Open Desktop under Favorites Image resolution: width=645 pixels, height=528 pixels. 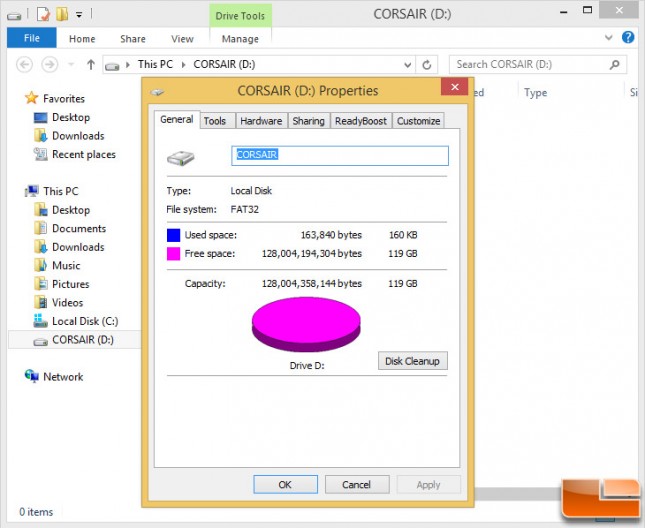point(71,117)
